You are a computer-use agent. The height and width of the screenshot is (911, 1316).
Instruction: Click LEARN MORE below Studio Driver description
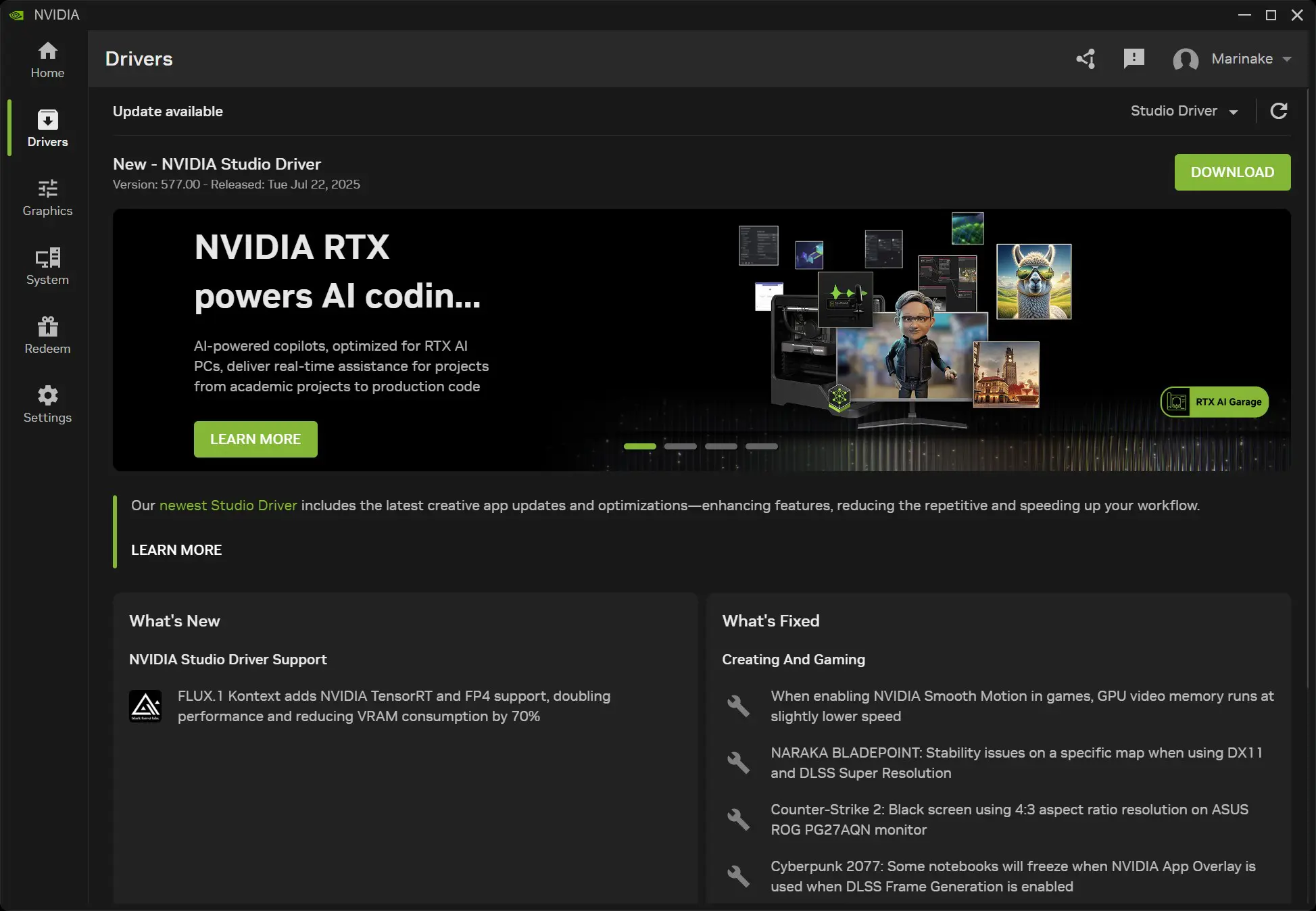(x=176, y=550)
